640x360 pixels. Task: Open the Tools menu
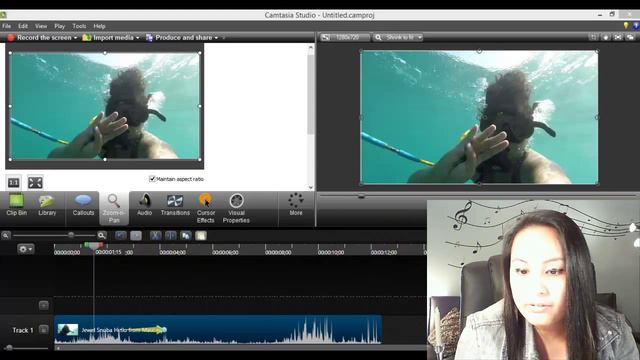(x=79, y=26)
